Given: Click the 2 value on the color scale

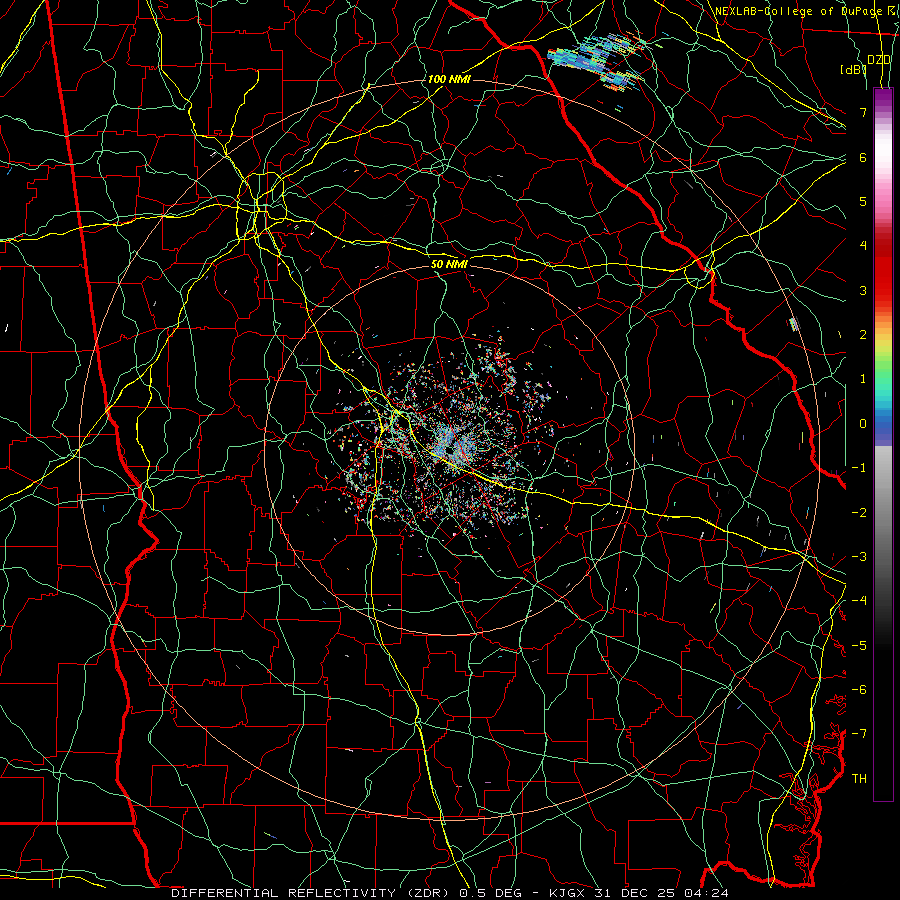Looking at the screenshot, I should click(863, 335).
